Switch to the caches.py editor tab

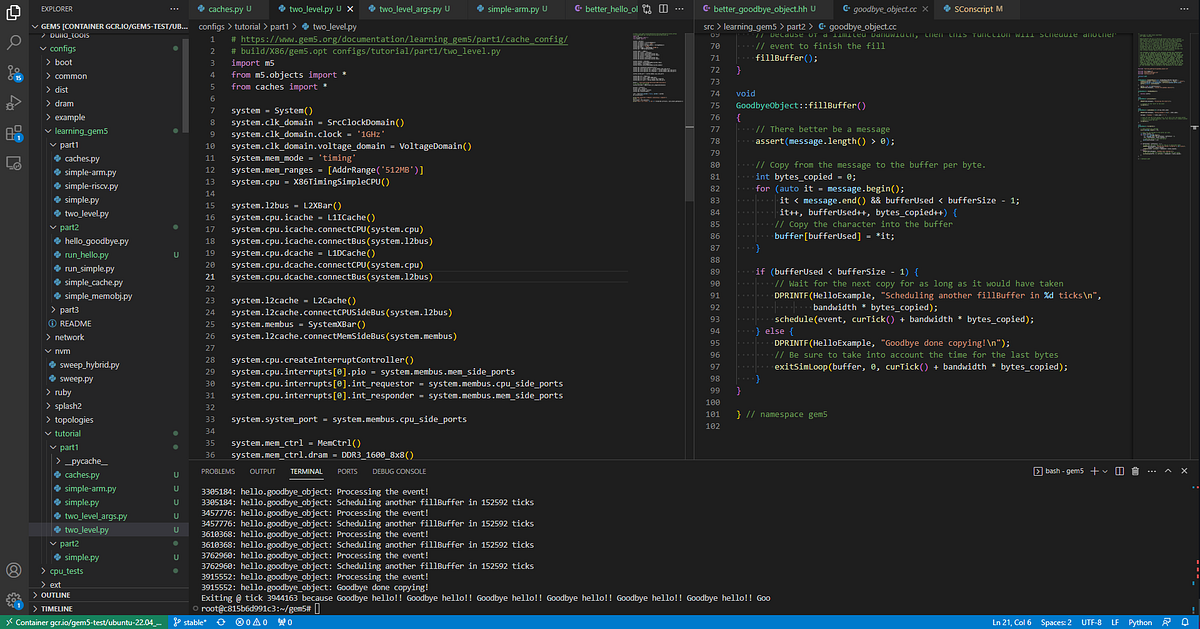tap(223, 9)
